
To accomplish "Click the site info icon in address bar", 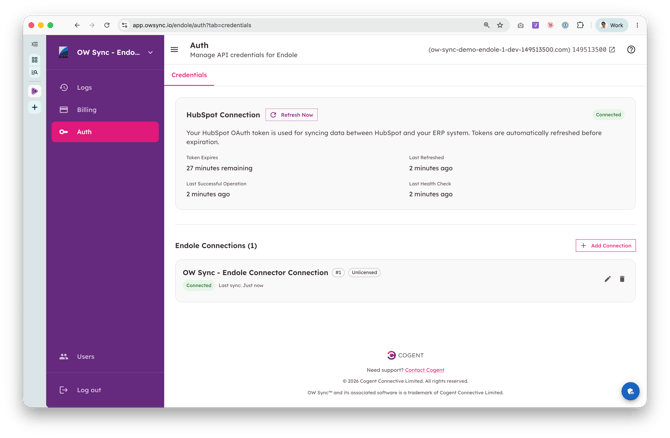I will click(x=124, y=25).
